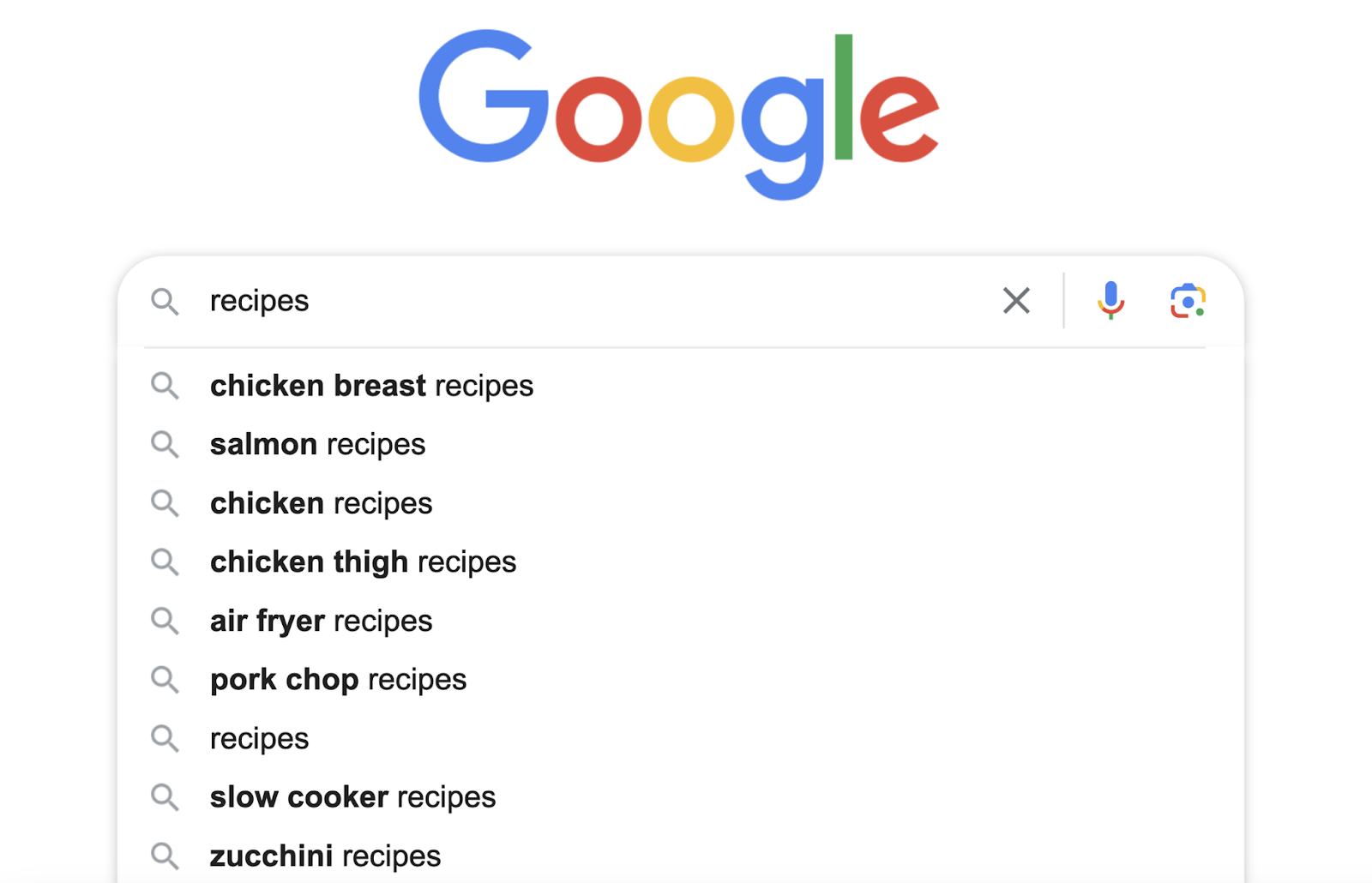Clear the search box text

(x=1016, y=301)
